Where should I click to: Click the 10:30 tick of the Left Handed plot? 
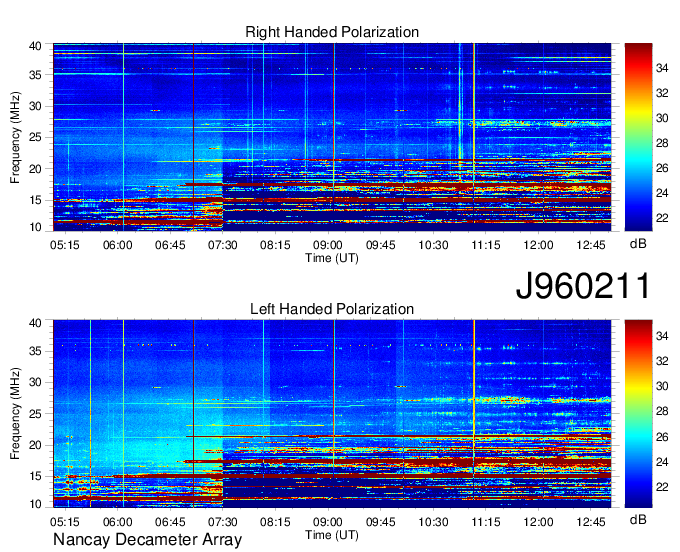[x=433, y=522]
